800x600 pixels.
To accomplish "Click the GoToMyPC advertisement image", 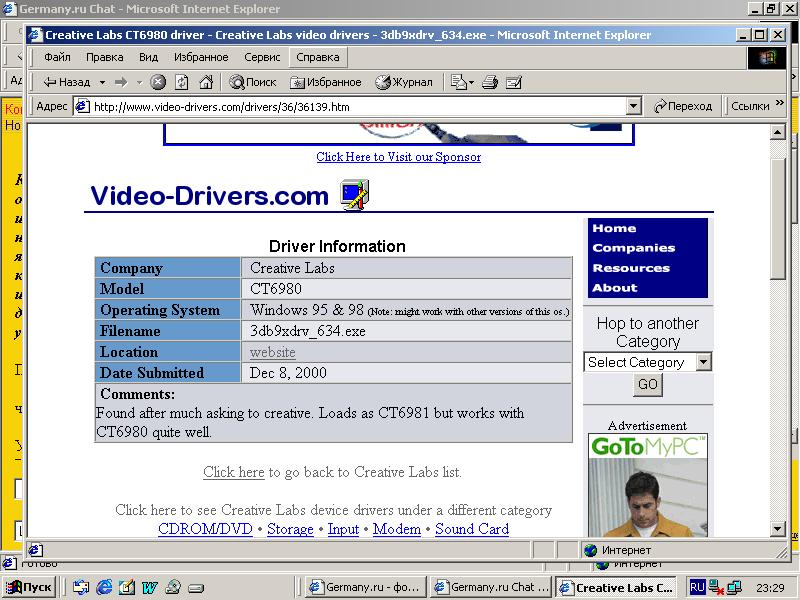I will 647,485.
